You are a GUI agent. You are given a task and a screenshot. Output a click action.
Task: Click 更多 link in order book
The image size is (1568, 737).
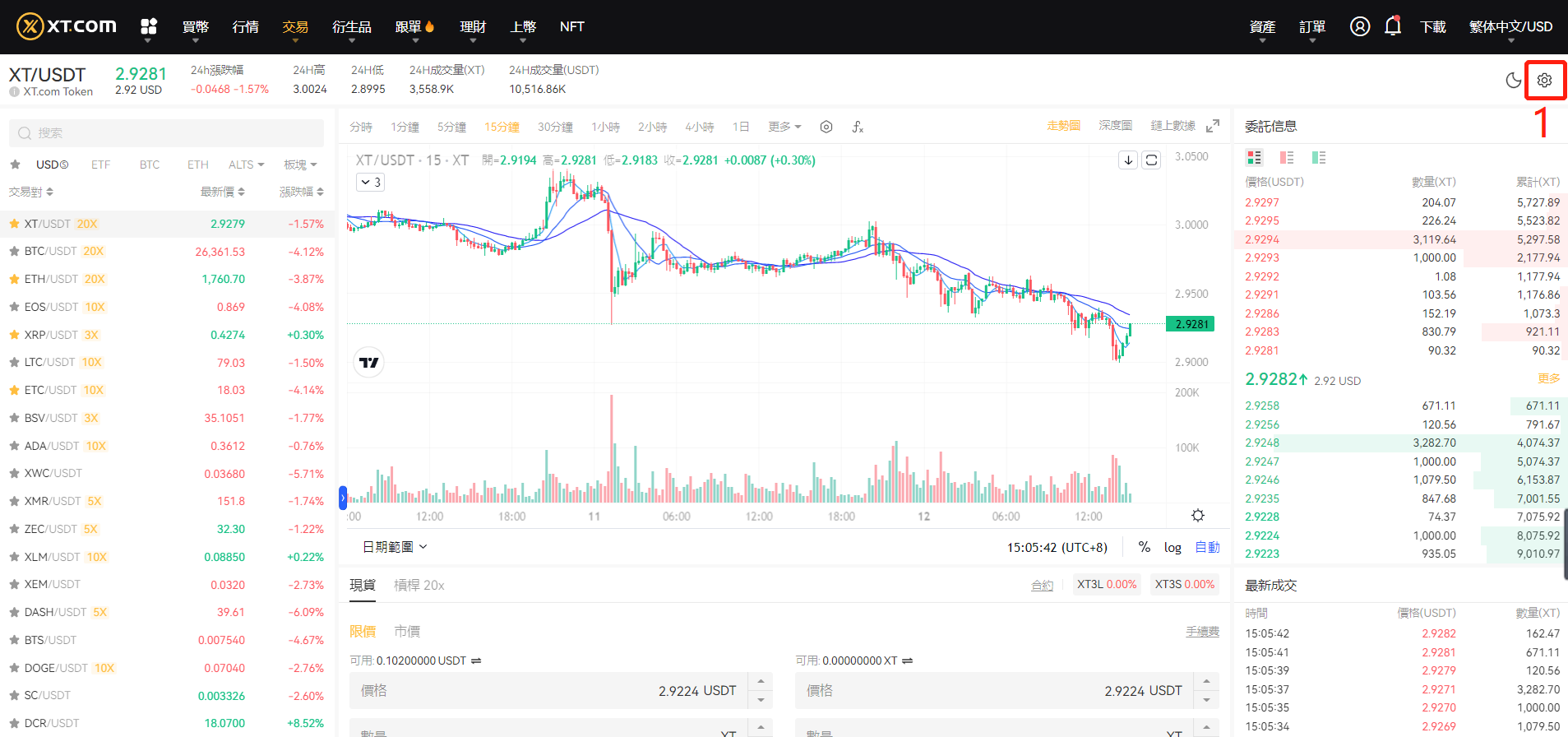coord(1548,378)
